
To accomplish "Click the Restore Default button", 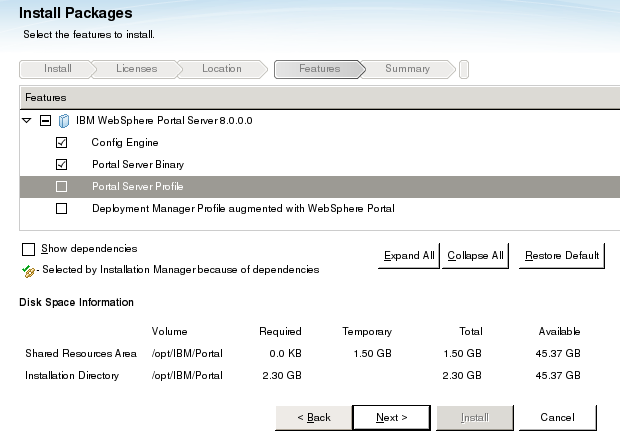I will click(562, 256).
